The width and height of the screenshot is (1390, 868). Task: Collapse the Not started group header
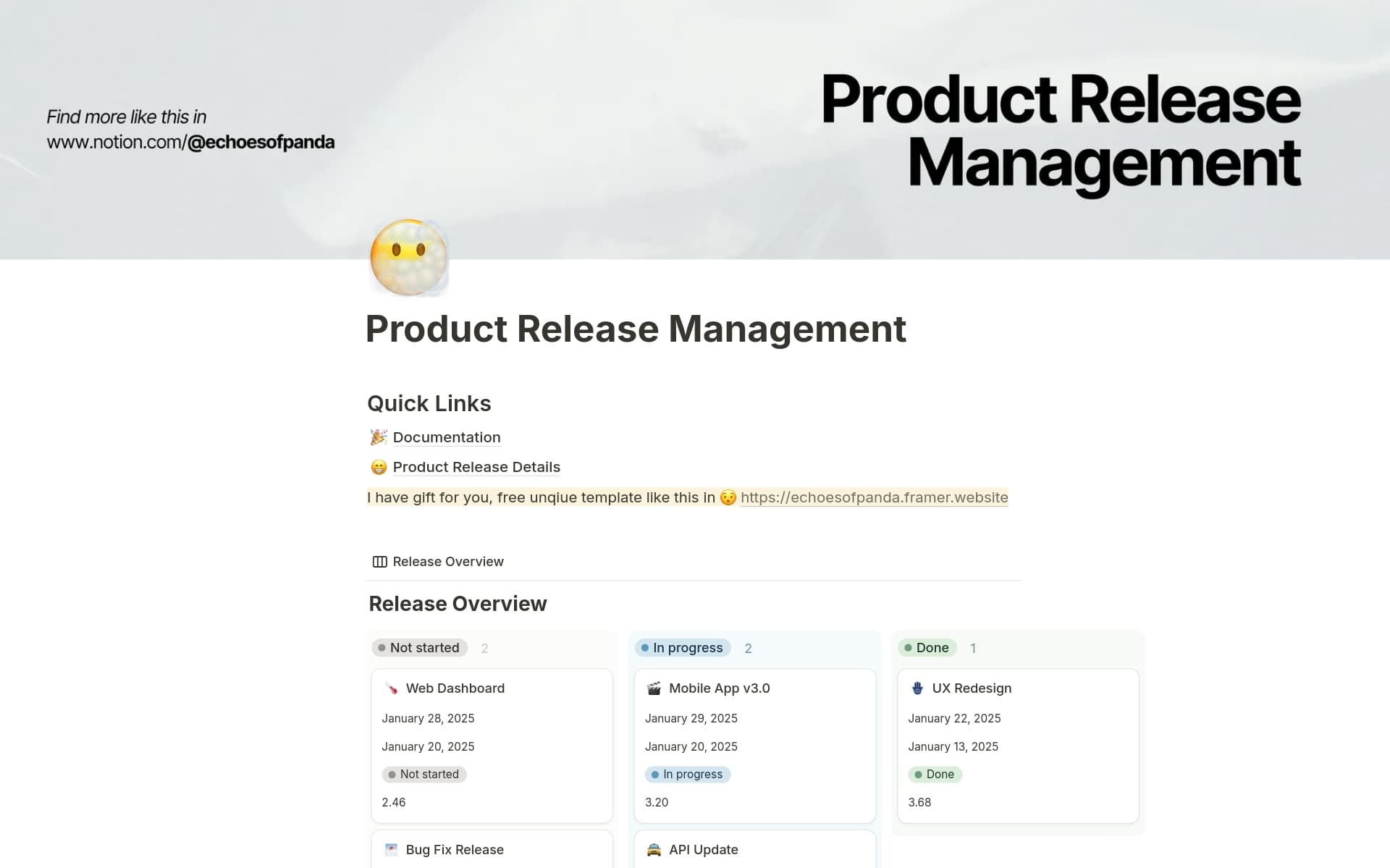pyautogui.click(x=419, y=647)
